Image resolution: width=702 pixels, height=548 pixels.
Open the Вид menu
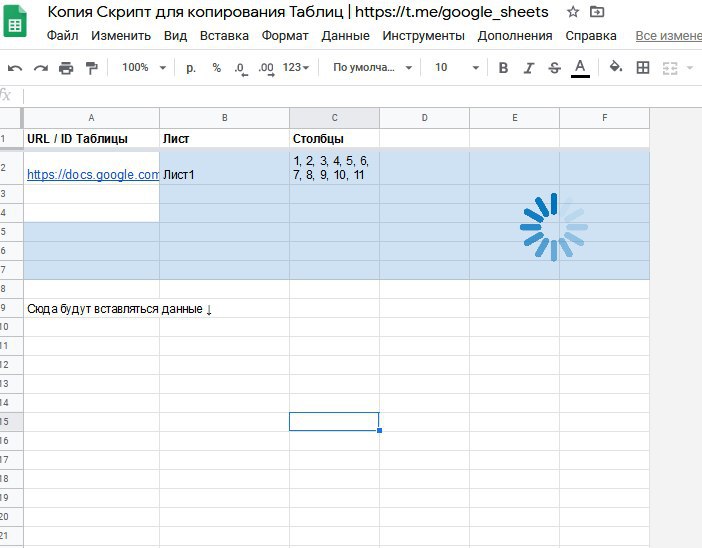175,36
